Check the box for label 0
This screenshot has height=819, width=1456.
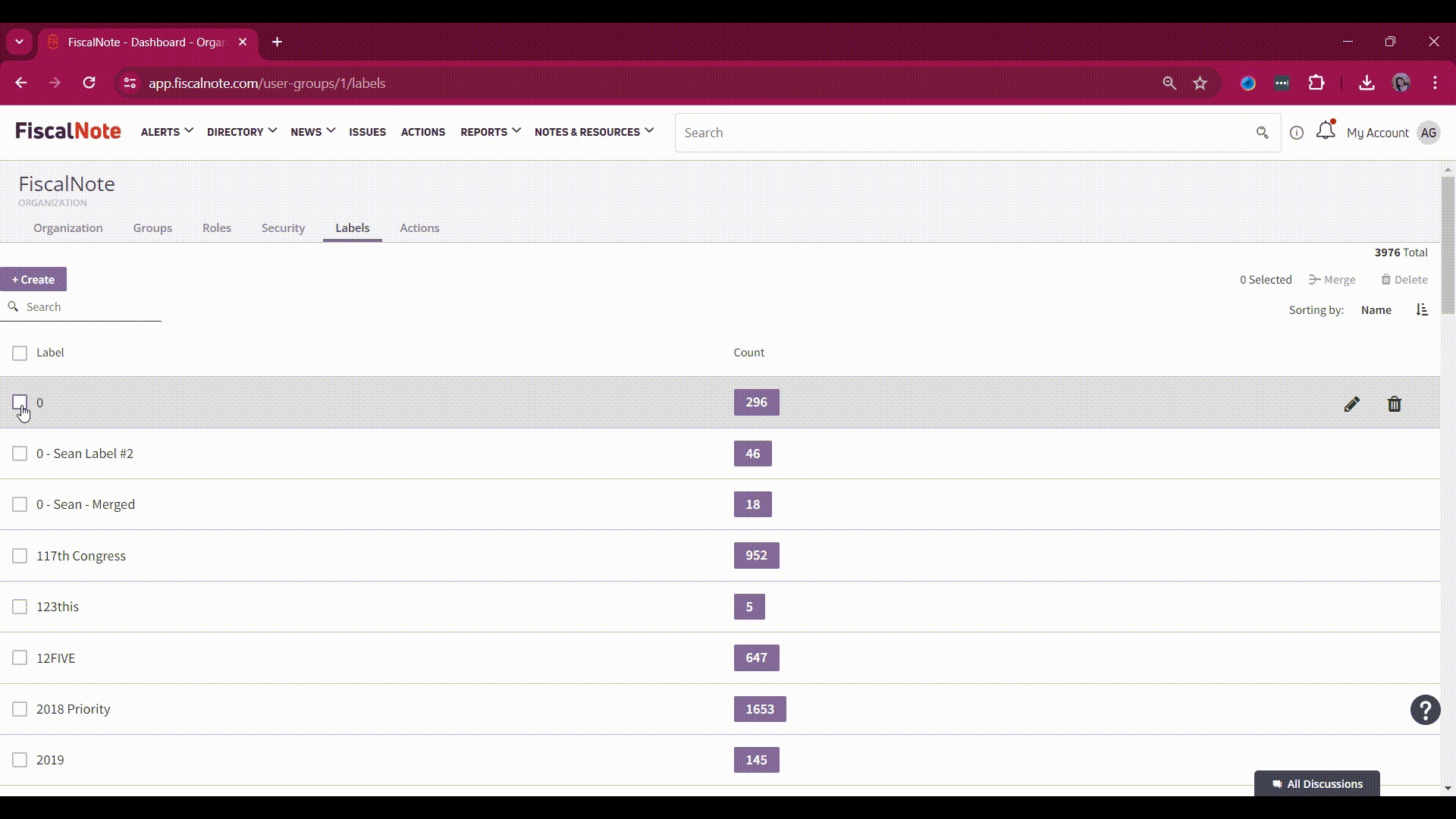[x=20, y=403]
